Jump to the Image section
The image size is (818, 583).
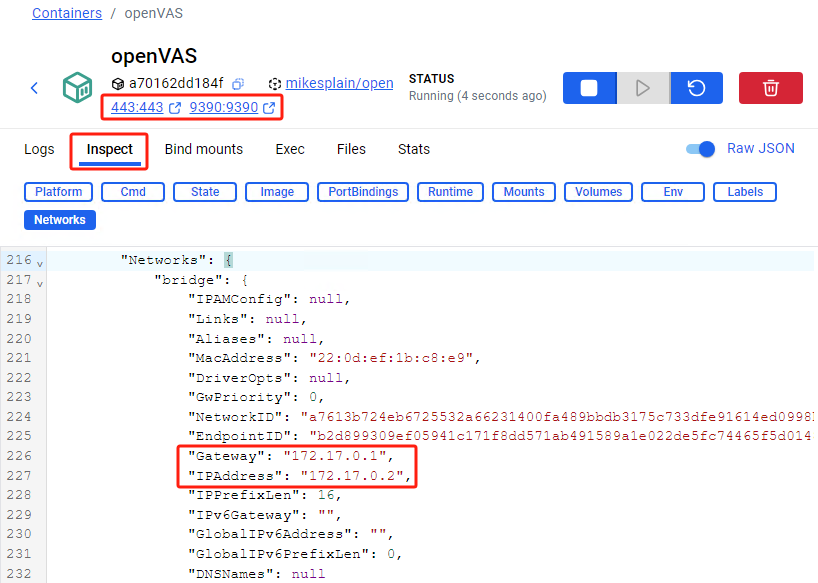[277, 192]
